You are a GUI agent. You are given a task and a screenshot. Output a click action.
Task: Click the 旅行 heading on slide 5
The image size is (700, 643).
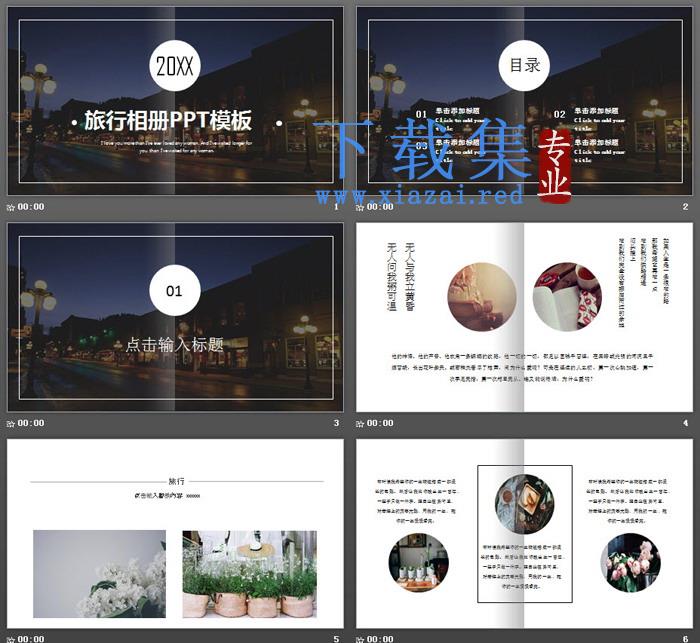coord(176,481)
